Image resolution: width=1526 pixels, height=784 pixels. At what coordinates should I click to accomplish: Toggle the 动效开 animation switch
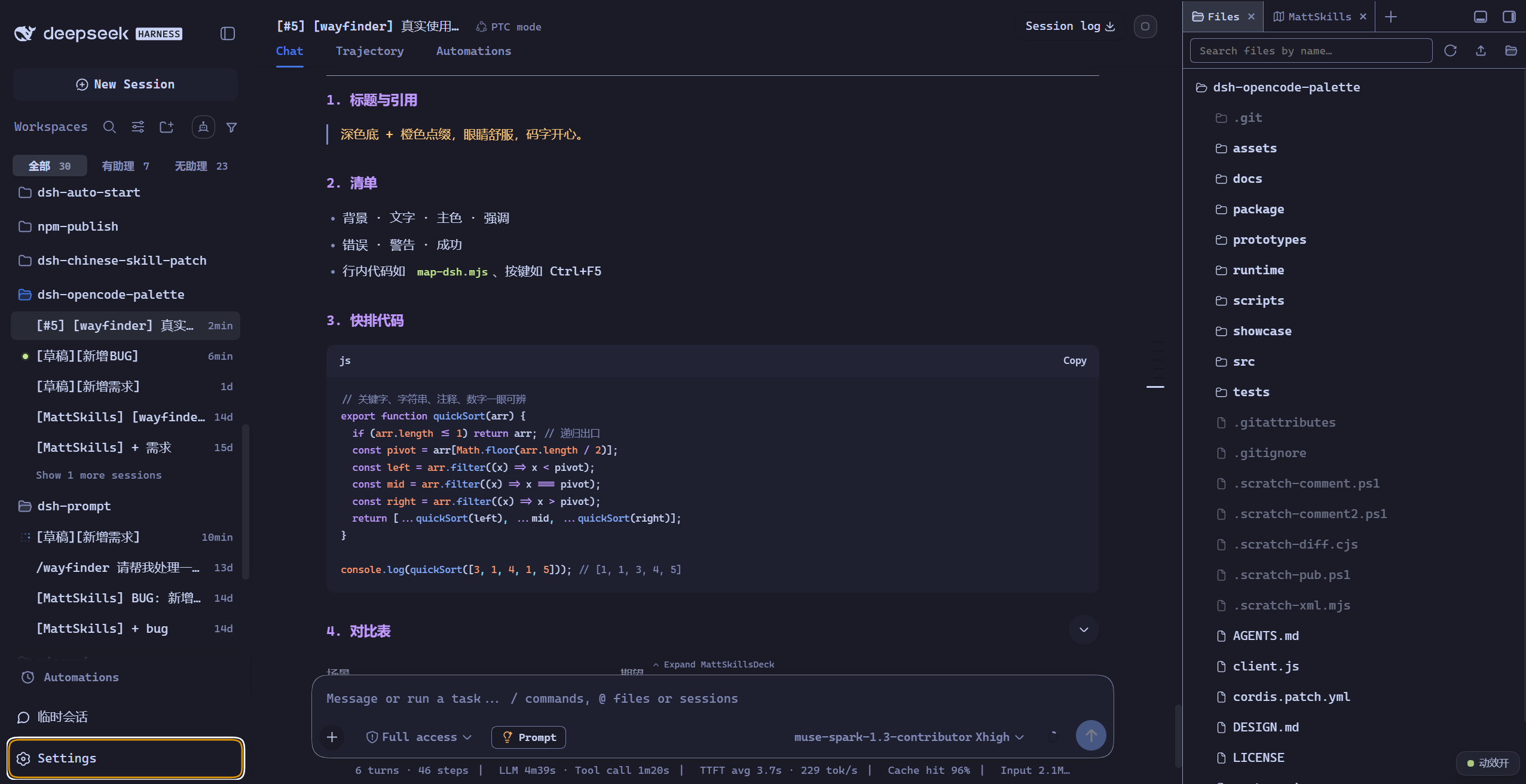(x=1488, y=763)
